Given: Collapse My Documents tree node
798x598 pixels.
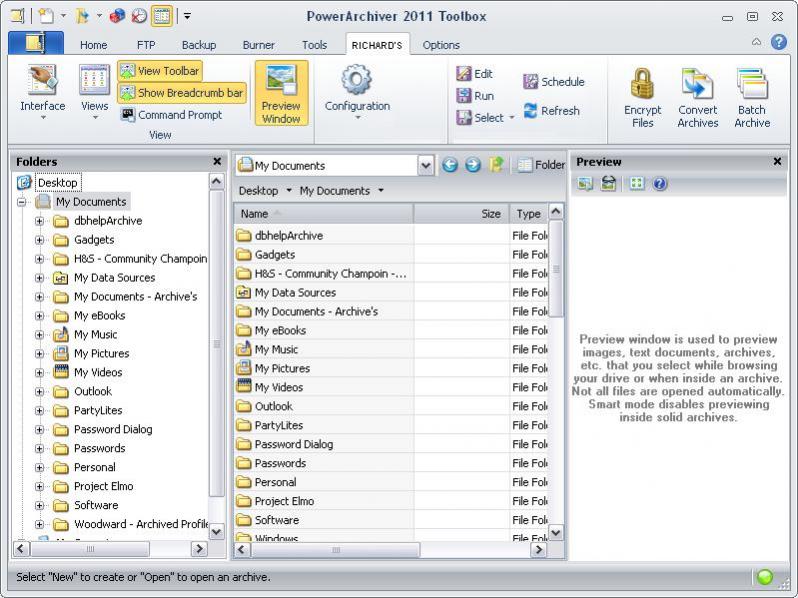Looking at the screenshot, I should tap(21, 202).
